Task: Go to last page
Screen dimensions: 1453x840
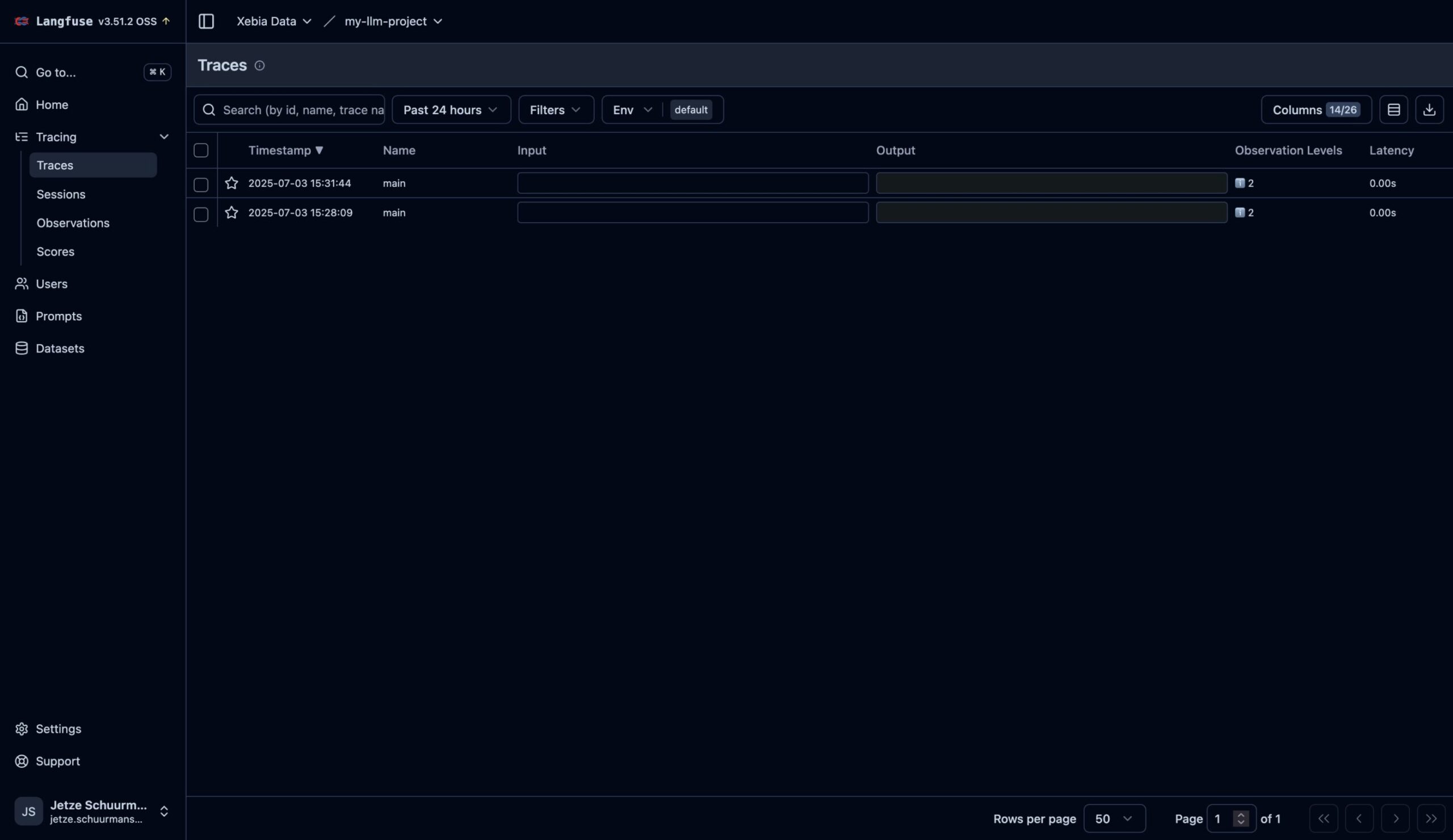Action: coord(1431,818)
